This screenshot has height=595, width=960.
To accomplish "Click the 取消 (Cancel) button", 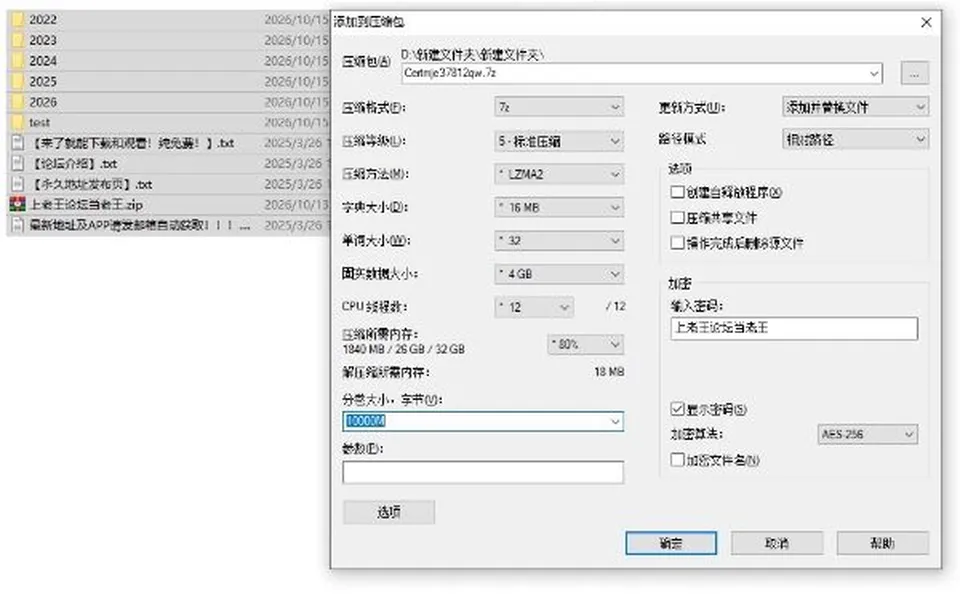I will [777, 543].
